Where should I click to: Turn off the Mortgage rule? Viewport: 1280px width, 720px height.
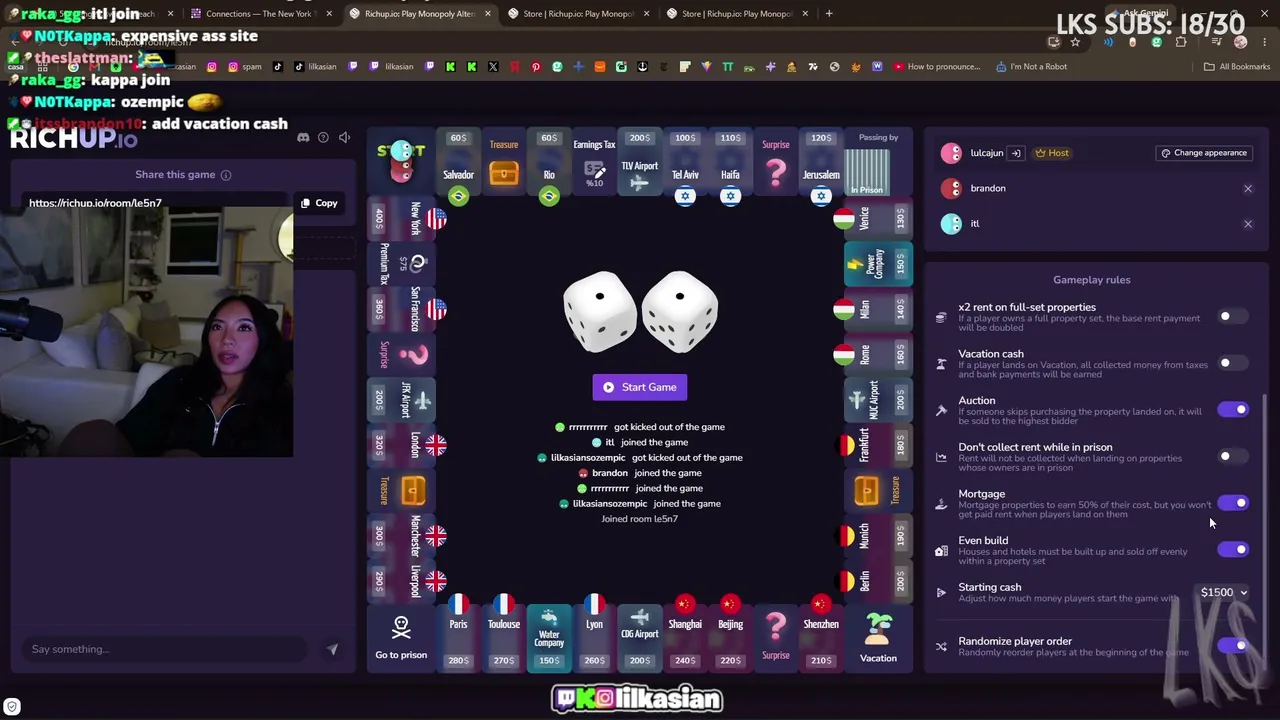(x=1232, y=502)
